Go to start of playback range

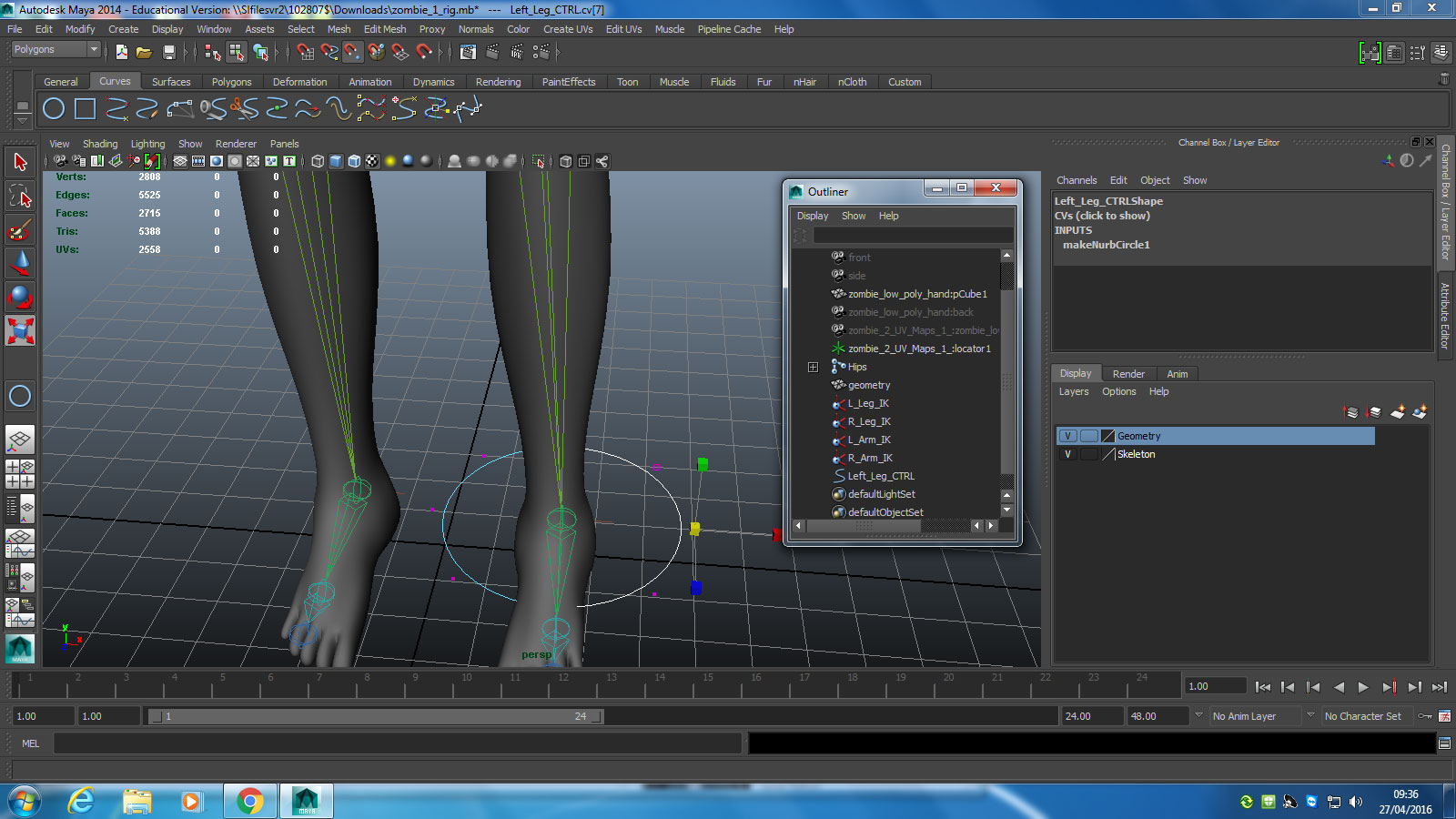1262,687
